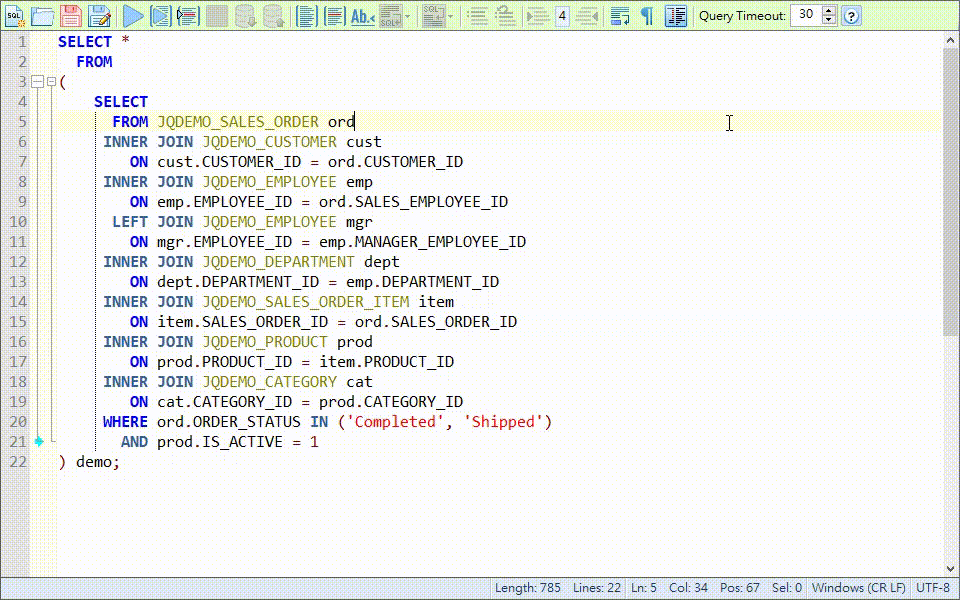Decrease Query Timeout with the down arrow
The height and width of the screenshot is (600, 960).
(829, 20)
